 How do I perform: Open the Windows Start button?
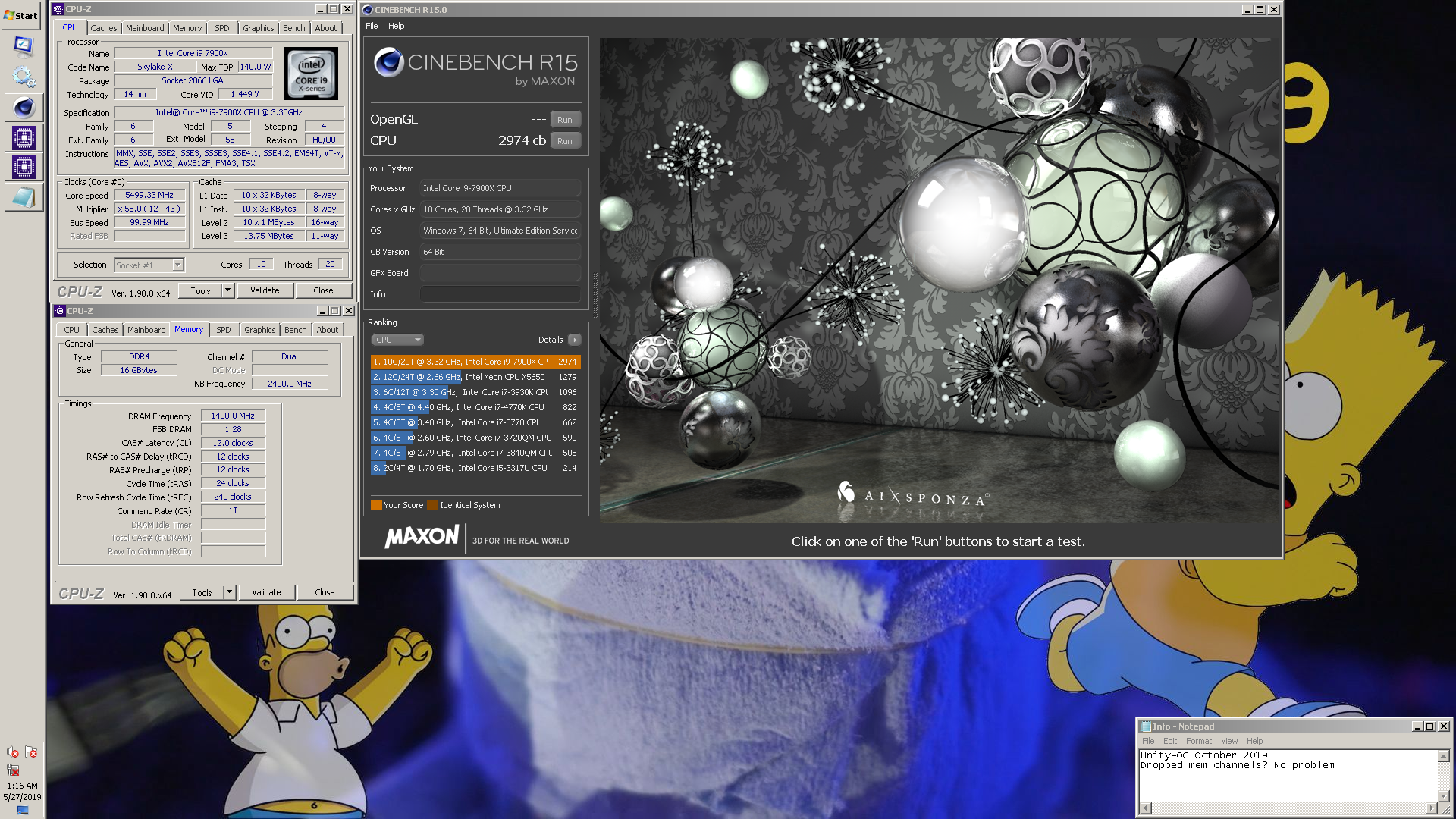point(21,15)
